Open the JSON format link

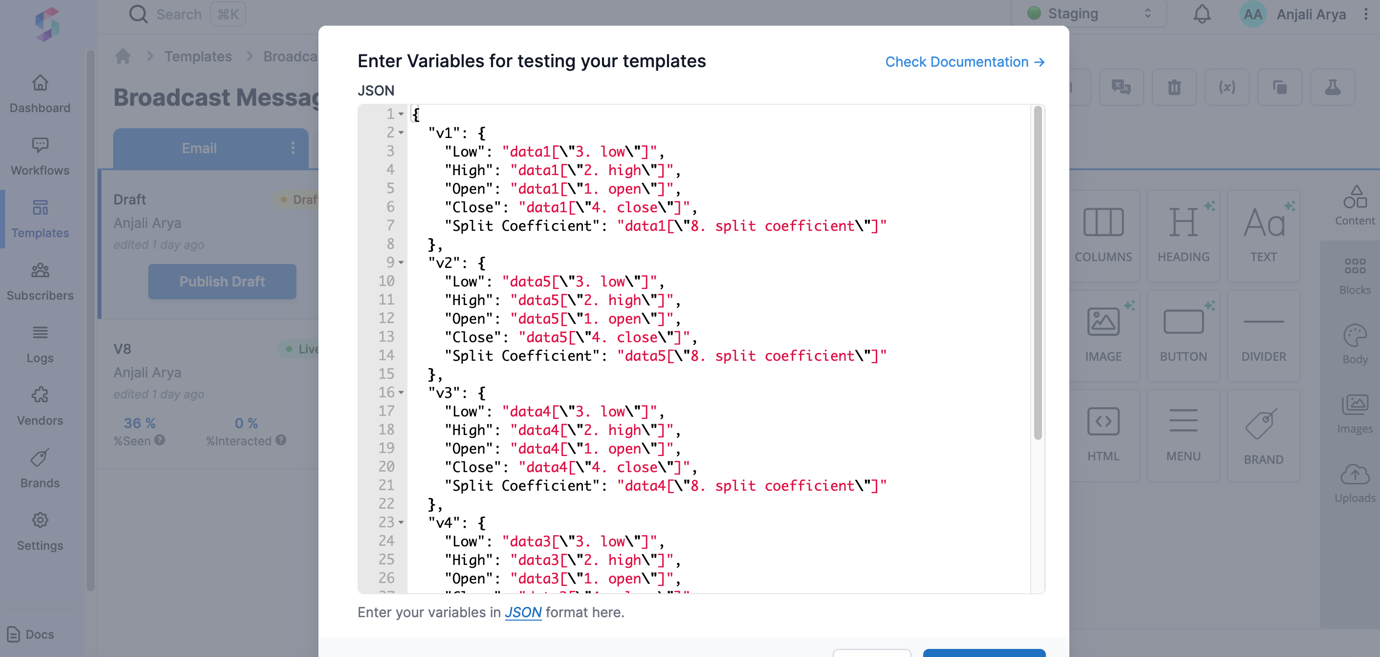523,612
